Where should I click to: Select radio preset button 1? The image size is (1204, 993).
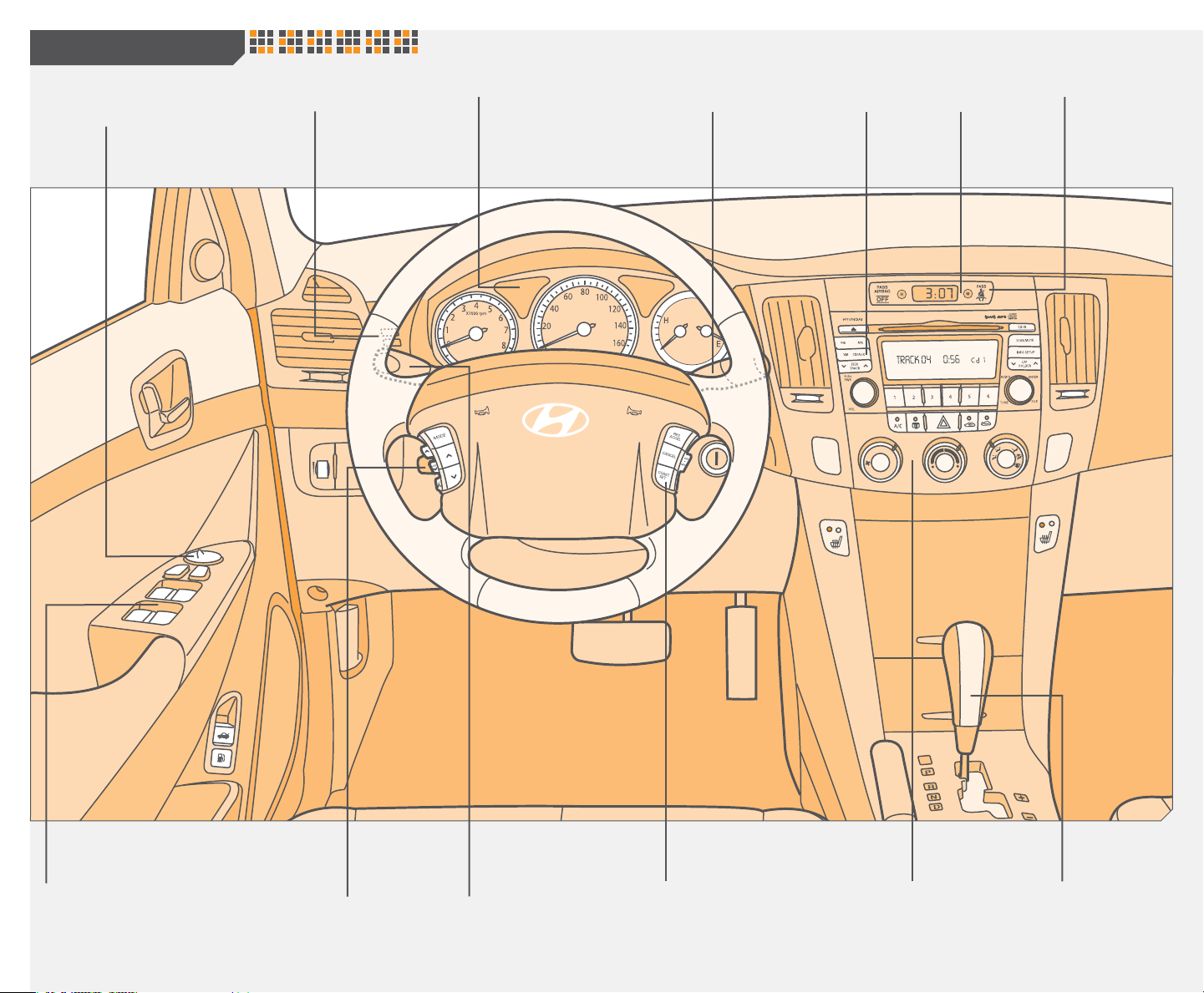(895, 397)
